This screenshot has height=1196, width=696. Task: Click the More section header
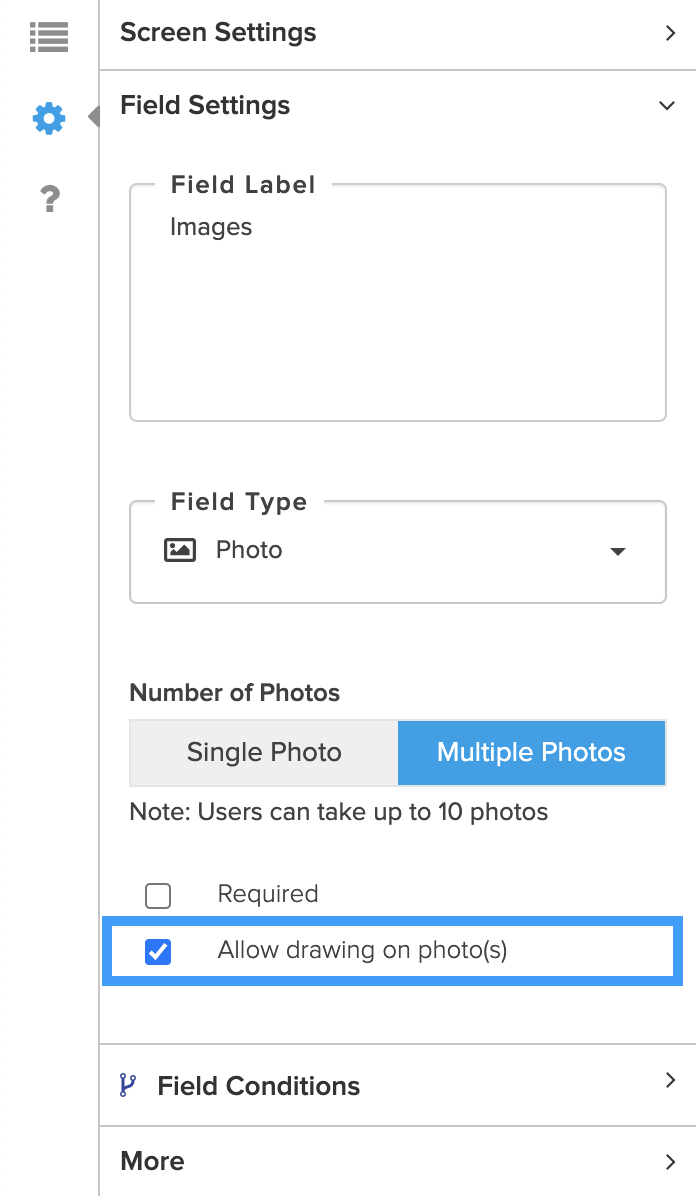pyautogui.click(x=152, y=1161)
